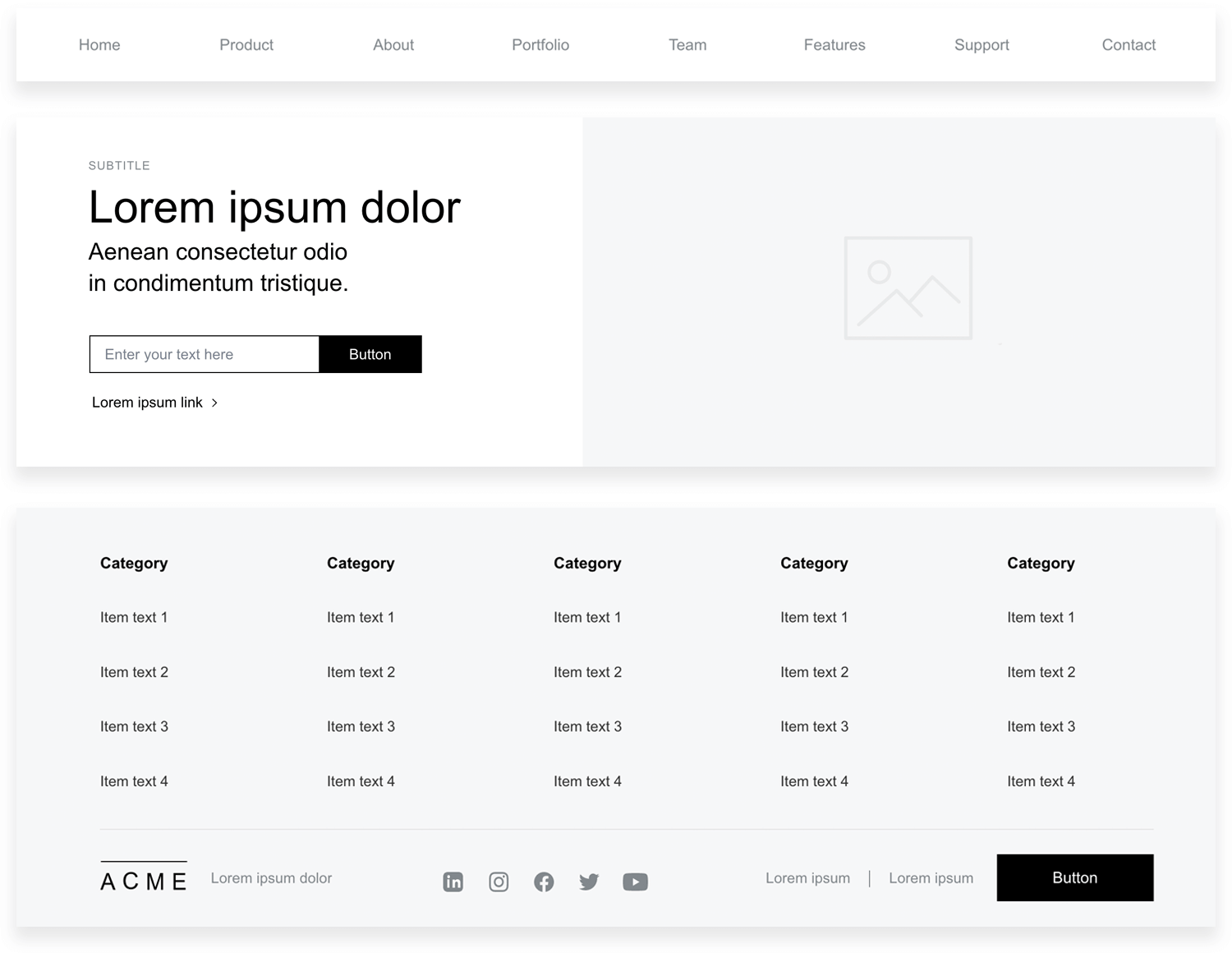Open the Product nav item
Screen dimensions: 1232x953
point(246,45)
